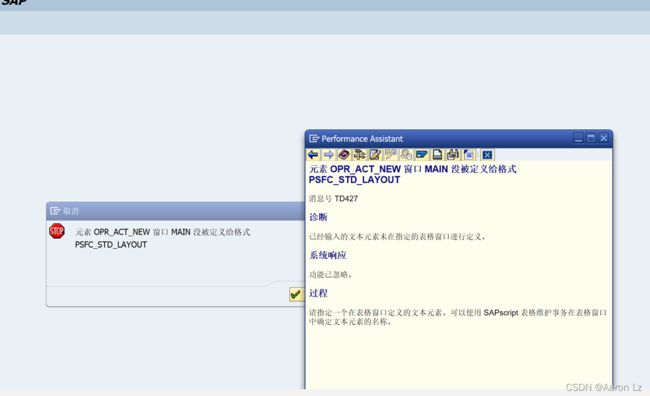Click PSFC_STD_LAYOUT in the error dialog
Screen dimensions: 650x396
[x=111, y=245]
